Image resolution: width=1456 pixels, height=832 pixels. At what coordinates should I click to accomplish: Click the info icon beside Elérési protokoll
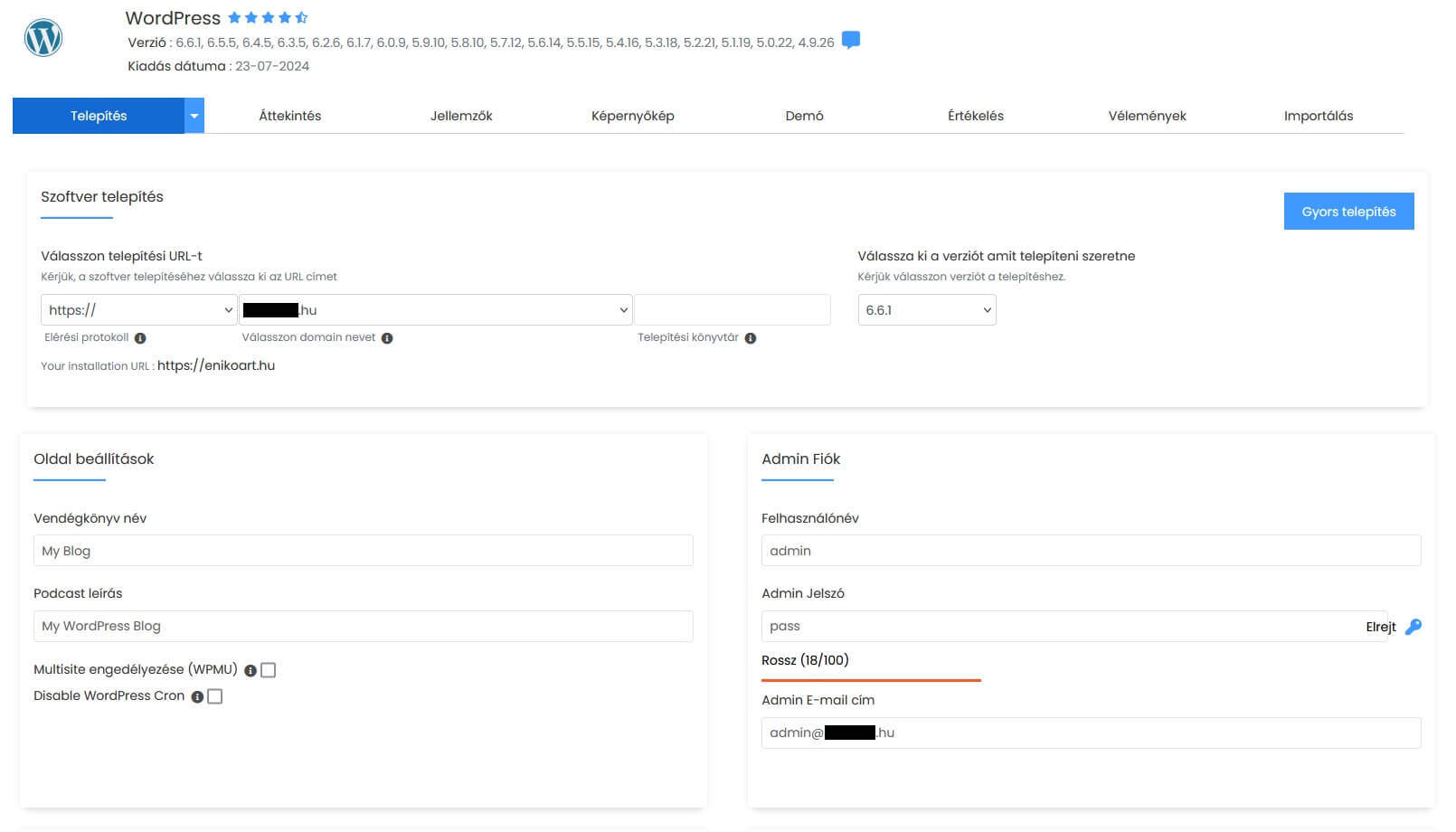point(142,337)
